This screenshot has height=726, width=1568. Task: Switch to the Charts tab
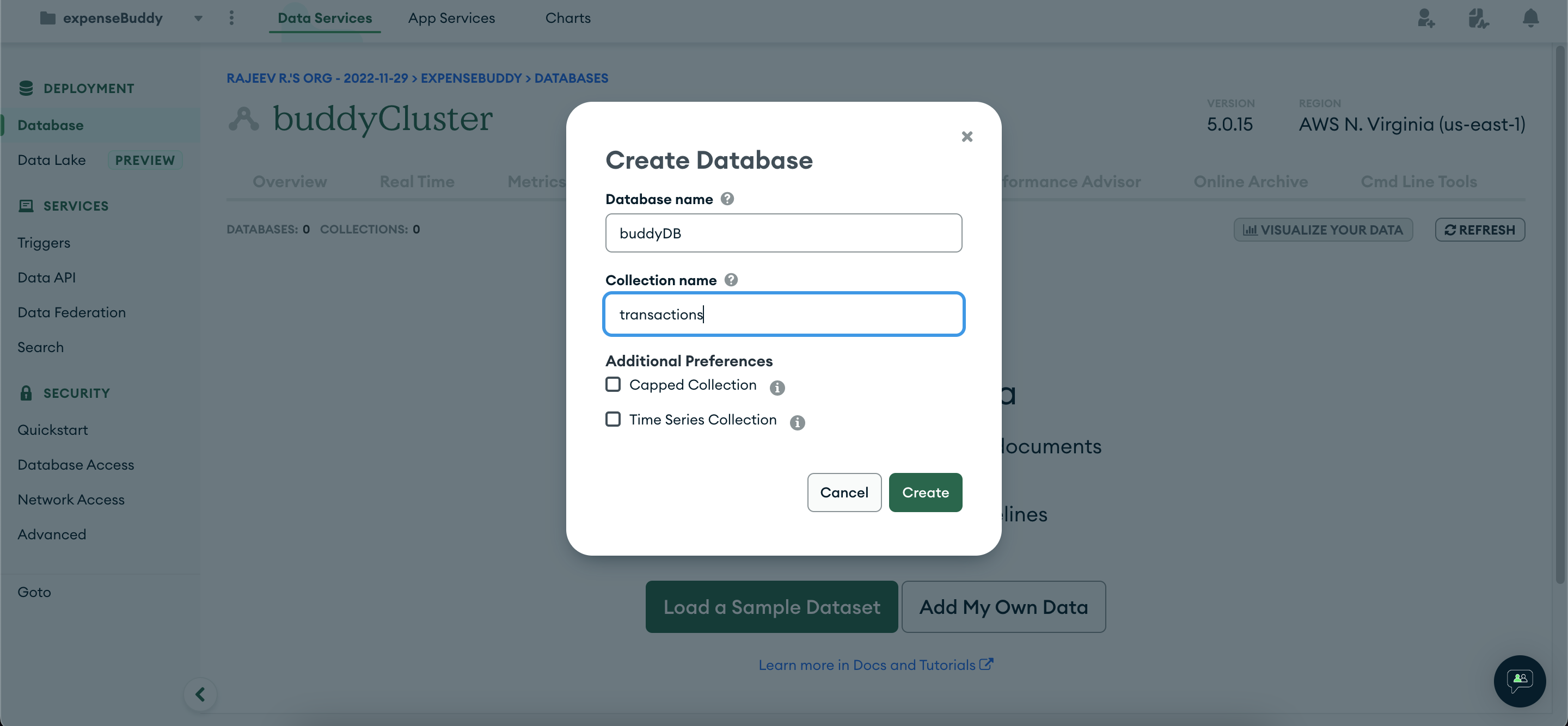coord(567,19)
